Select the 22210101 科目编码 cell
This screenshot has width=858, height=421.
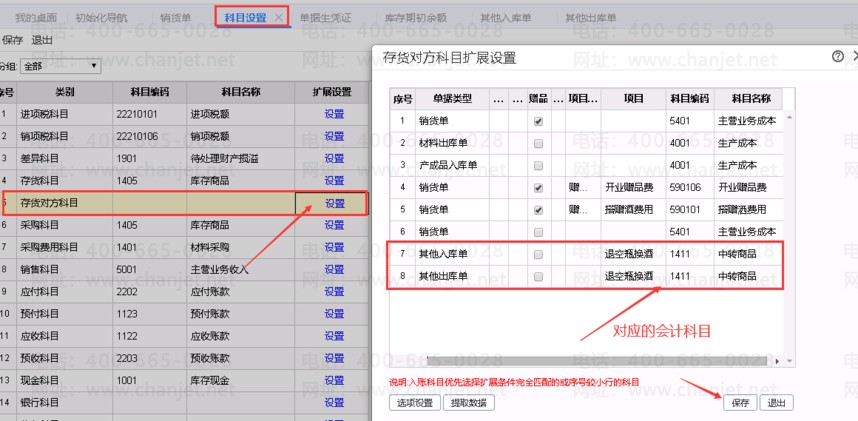coord(149,114)
